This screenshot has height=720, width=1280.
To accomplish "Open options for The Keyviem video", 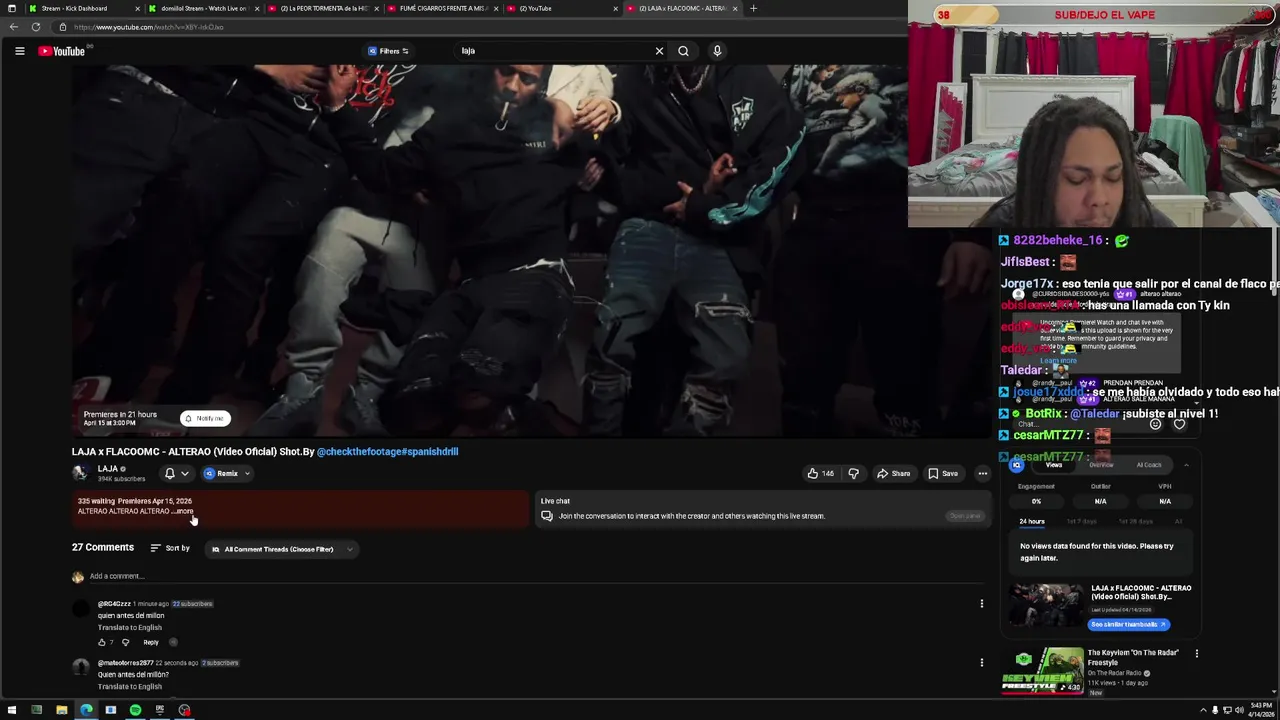I will (x=1196, y=654).
